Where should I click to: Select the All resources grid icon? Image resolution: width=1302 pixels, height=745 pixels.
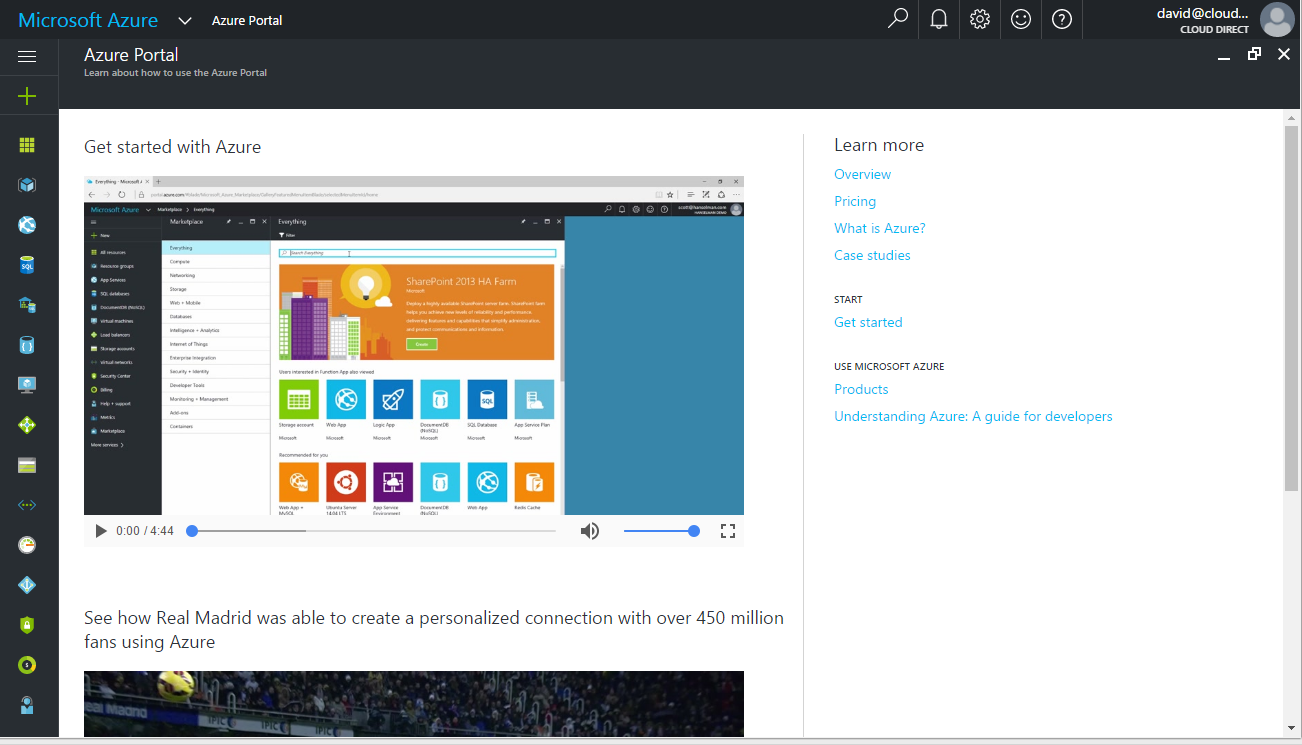27,143
